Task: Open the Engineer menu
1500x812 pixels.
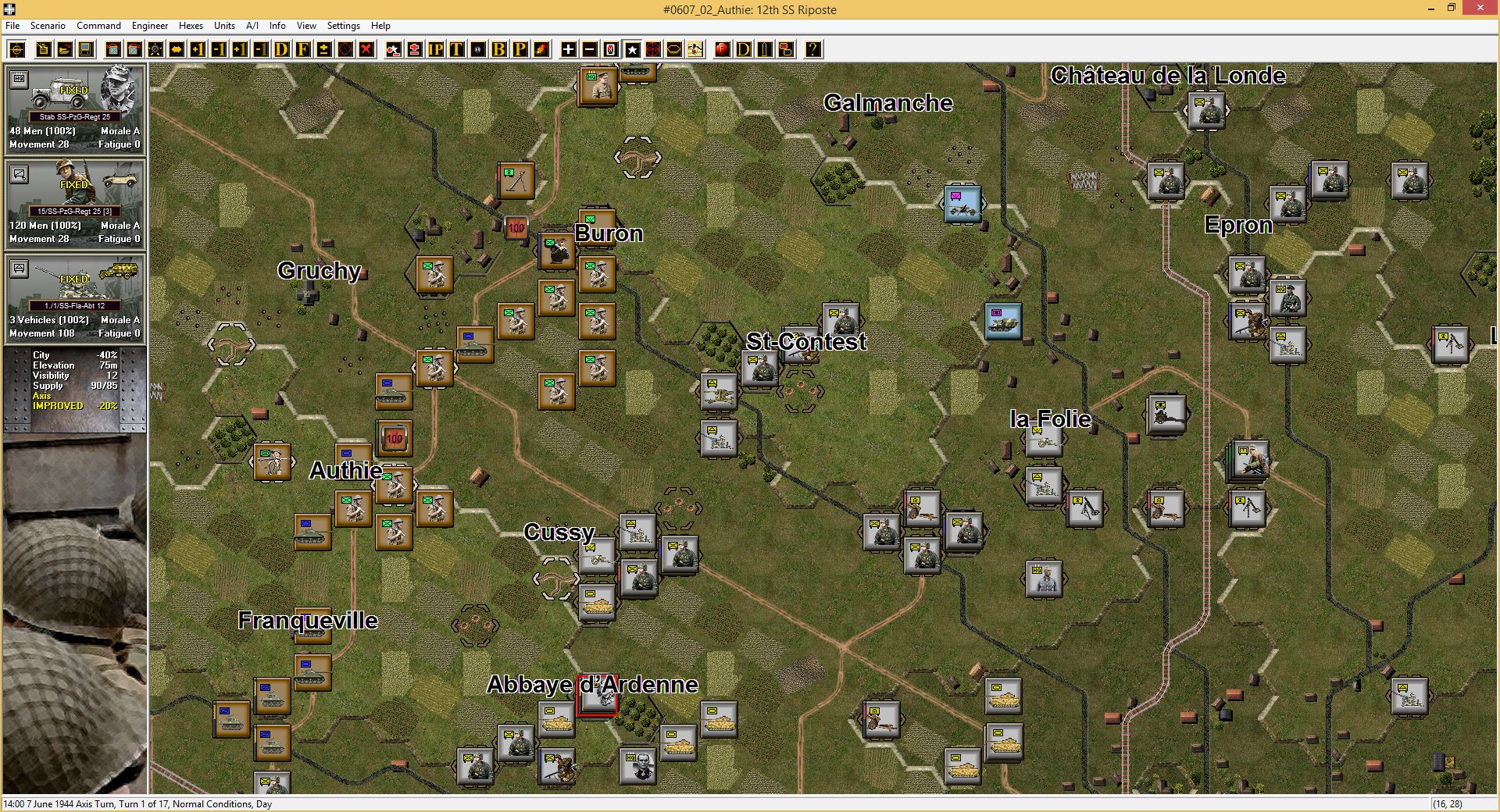Action: coord(150,26)
